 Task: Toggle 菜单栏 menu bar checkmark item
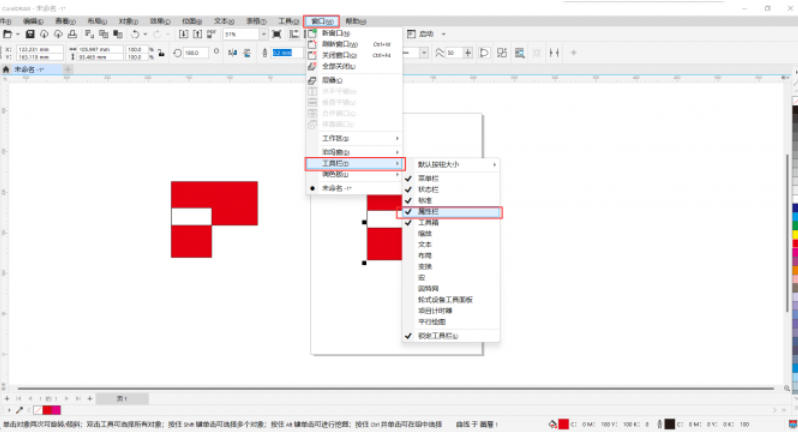point(451,179)
